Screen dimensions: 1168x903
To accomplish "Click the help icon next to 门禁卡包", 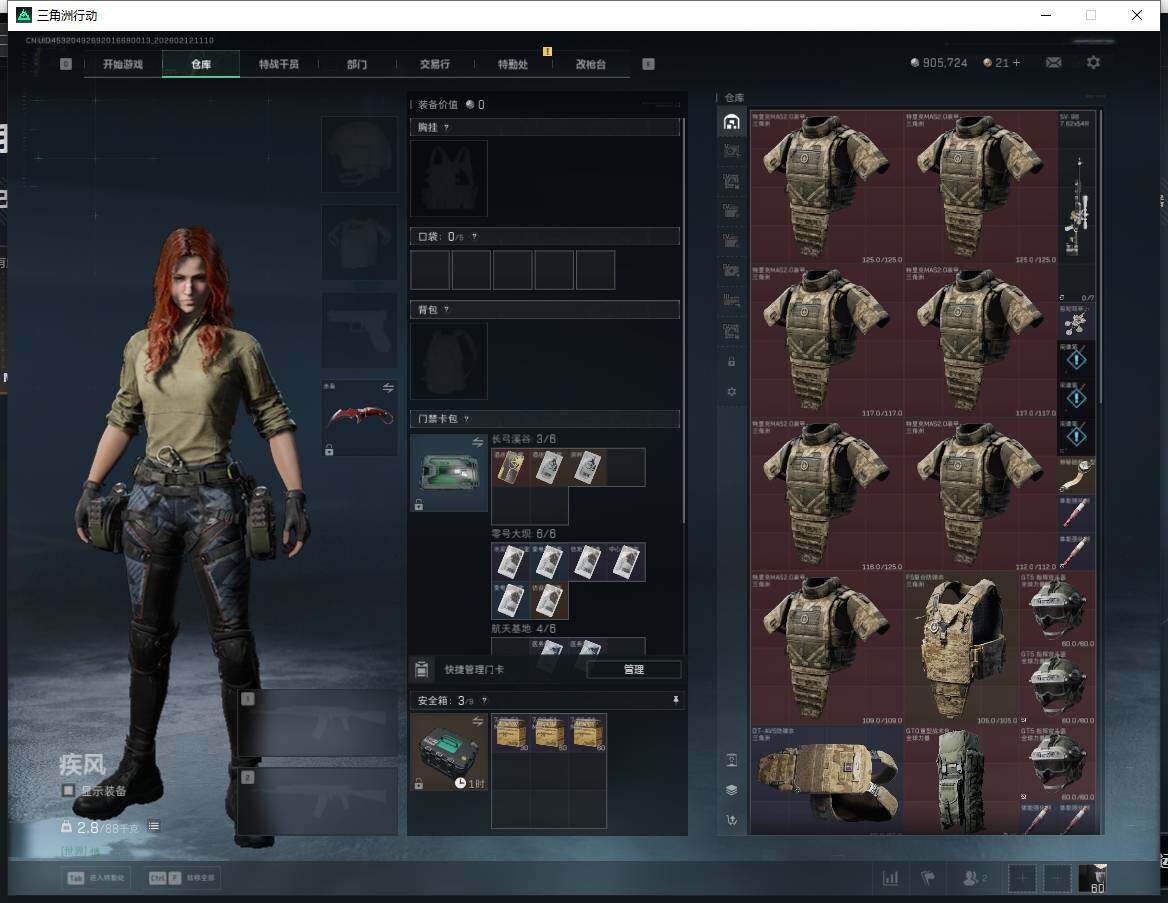I will coord(466,419).
